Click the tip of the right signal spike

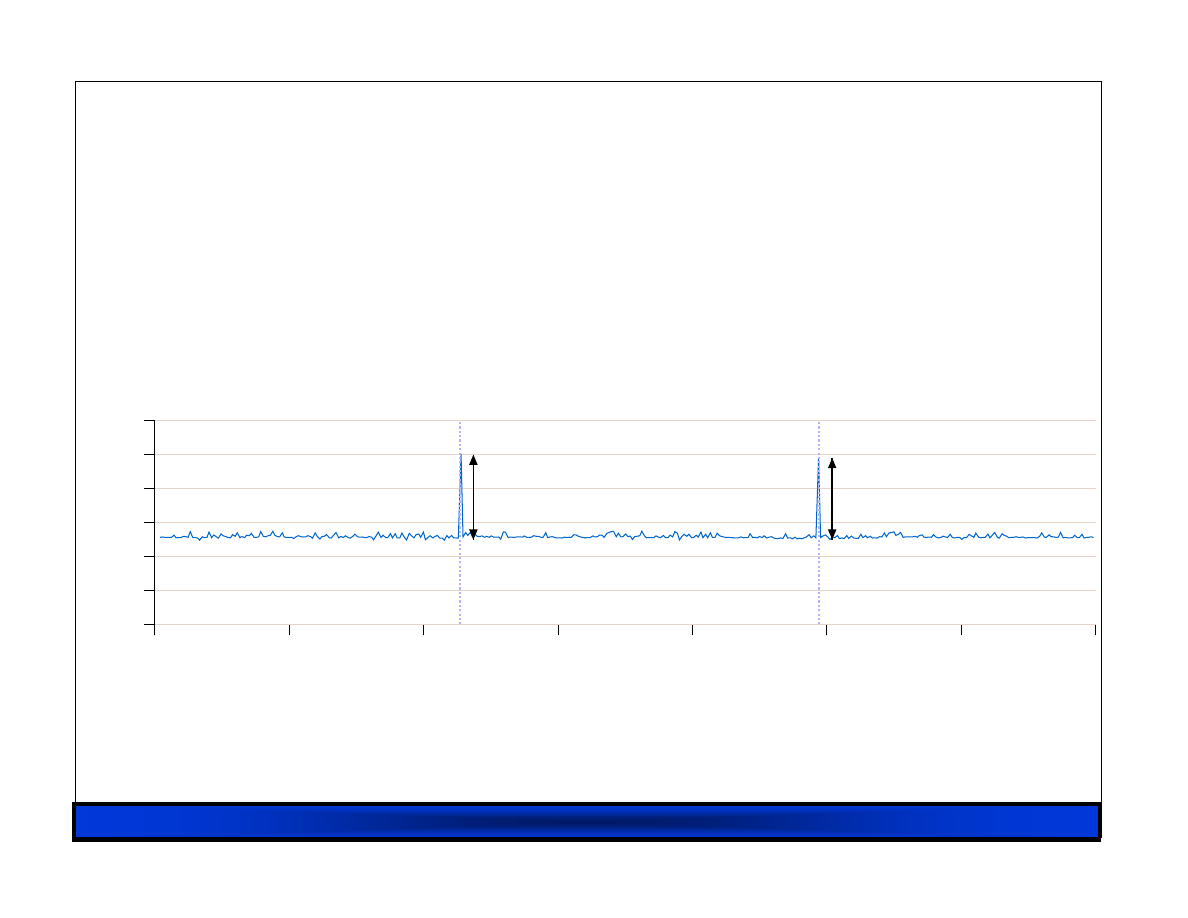coord(818,459)
